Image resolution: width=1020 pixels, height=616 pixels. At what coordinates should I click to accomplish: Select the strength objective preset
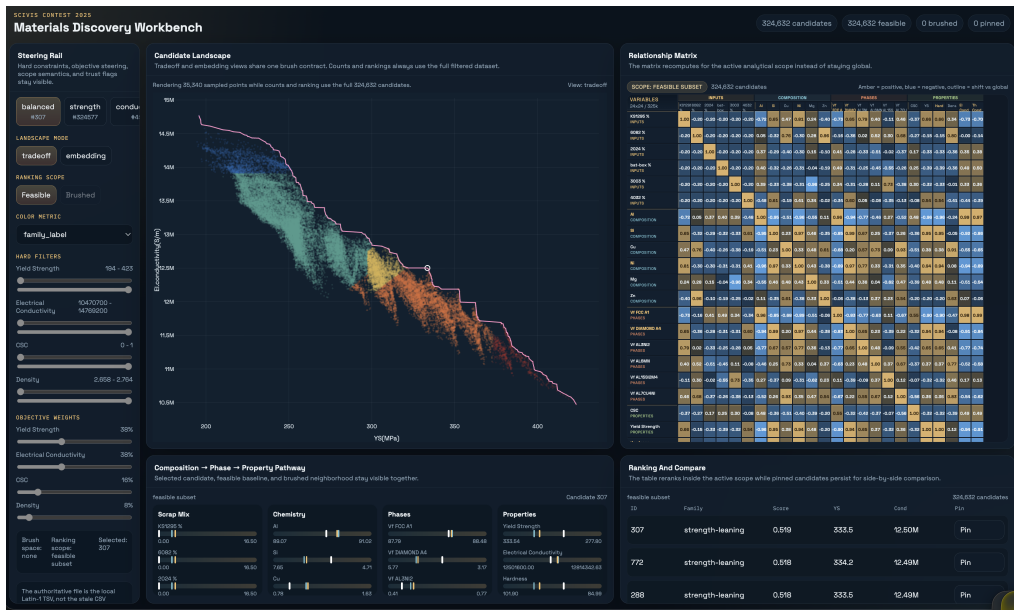coord(85,111)
